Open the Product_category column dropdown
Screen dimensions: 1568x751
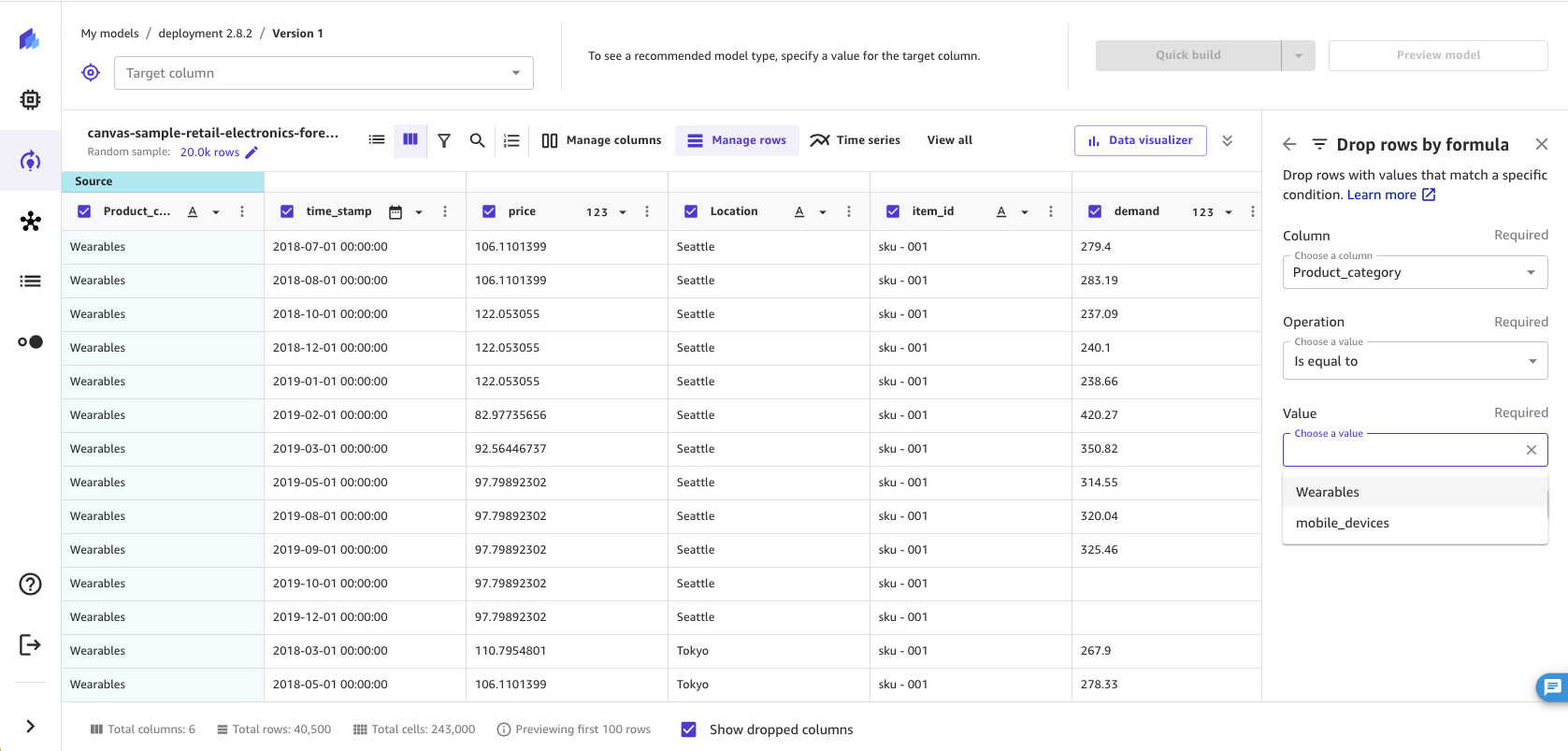point(1415,272)
